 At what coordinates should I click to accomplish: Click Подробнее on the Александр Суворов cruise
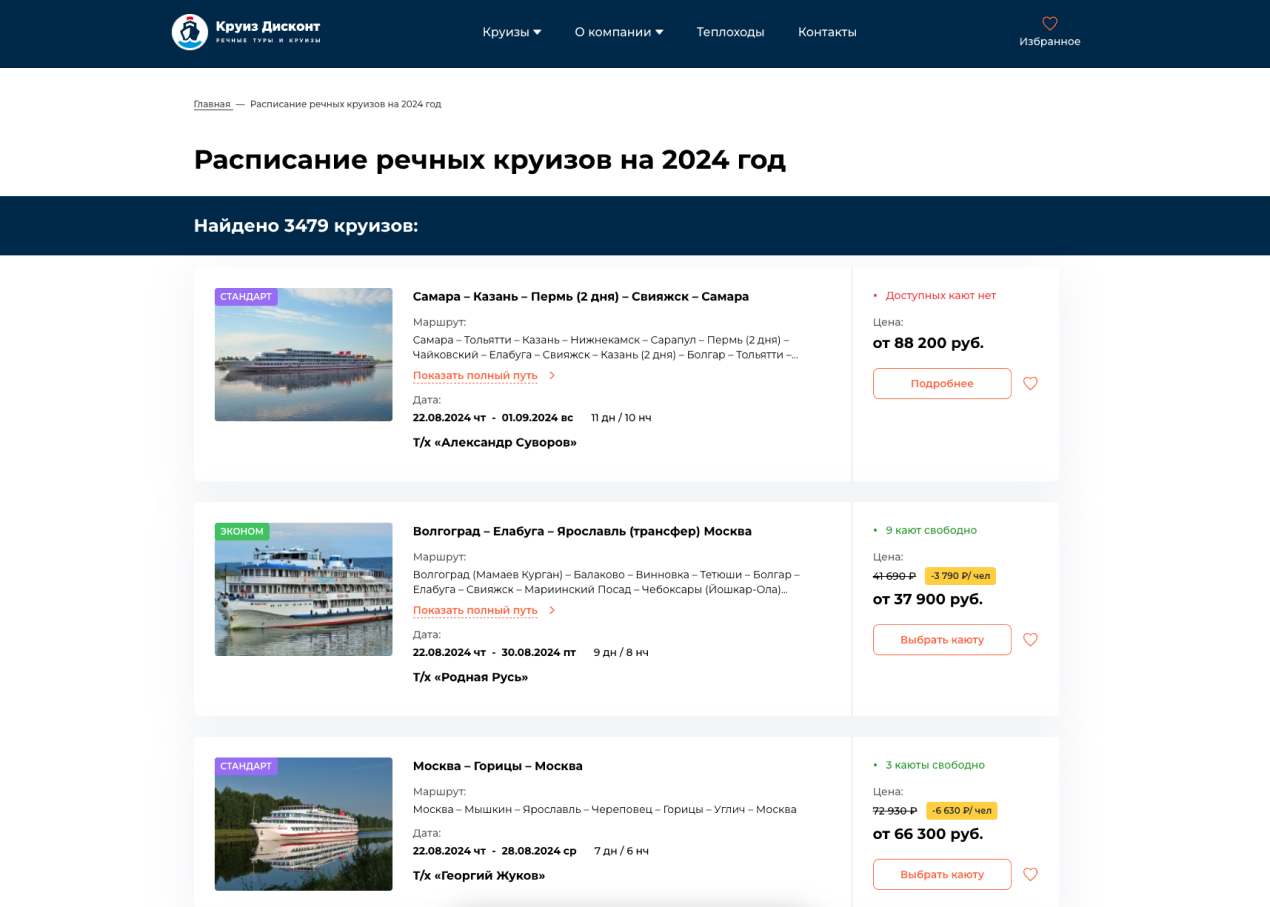pyautogui.click(x=941, y=383)
